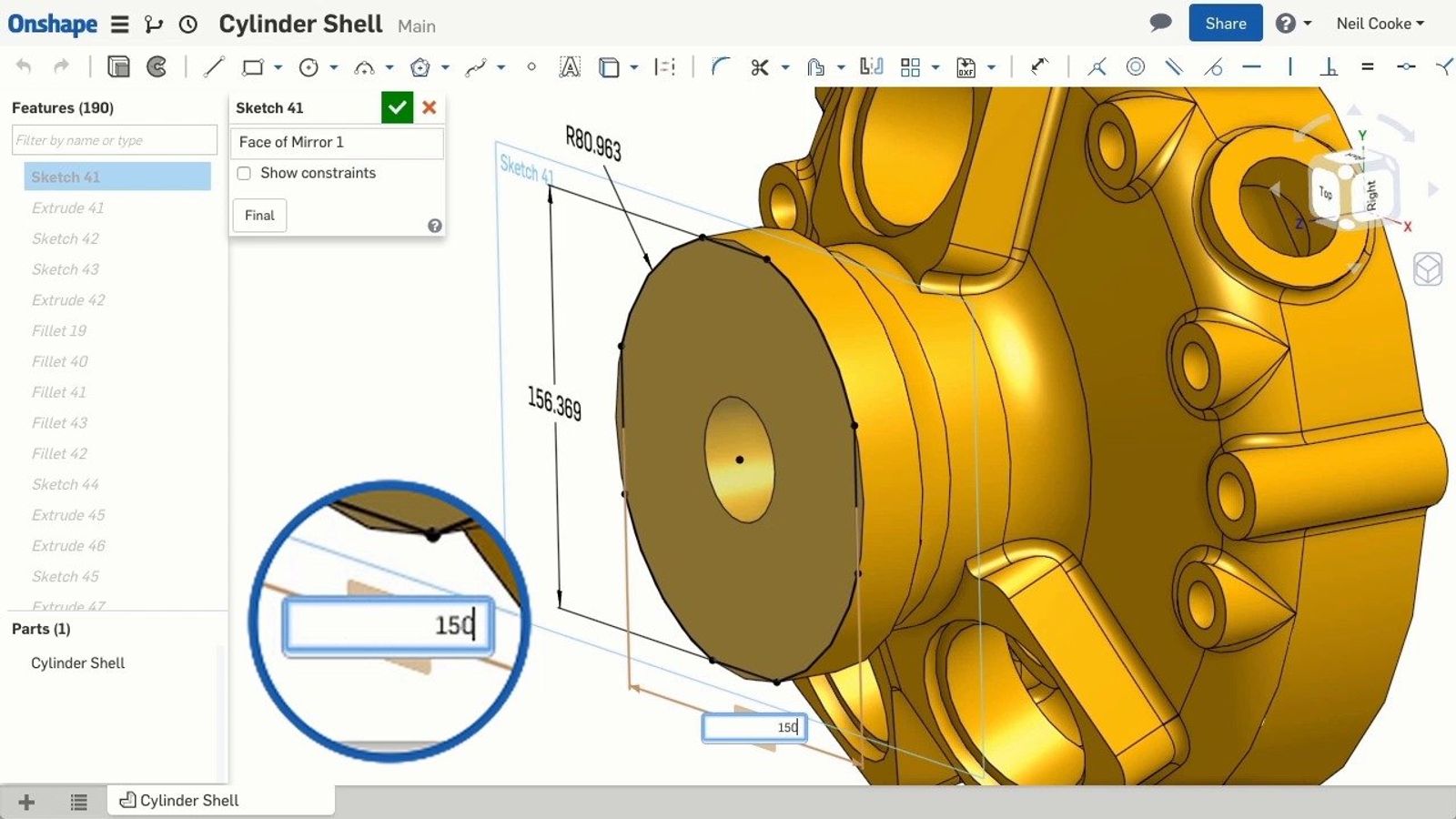Open the version graph branch icon
Viewport: 1456px width, 819px height.
point(154,25)
